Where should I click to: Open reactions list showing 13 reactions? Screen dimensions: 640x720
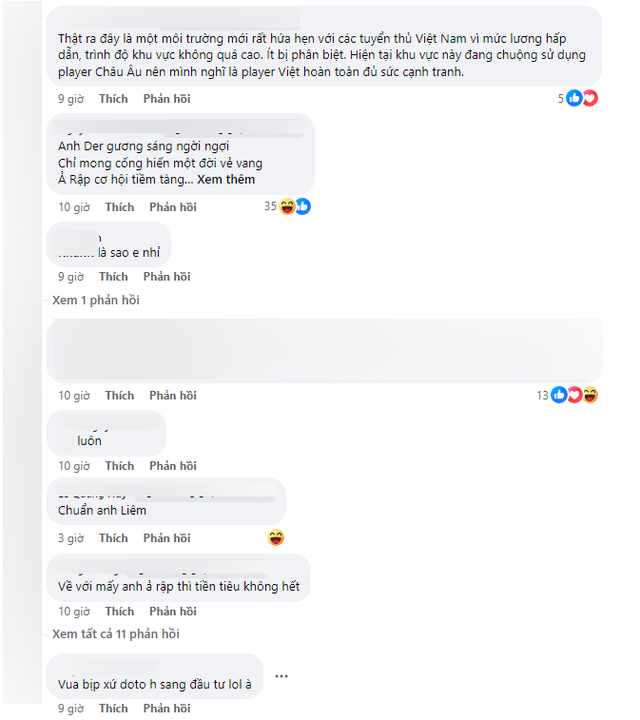click(542, 395)
